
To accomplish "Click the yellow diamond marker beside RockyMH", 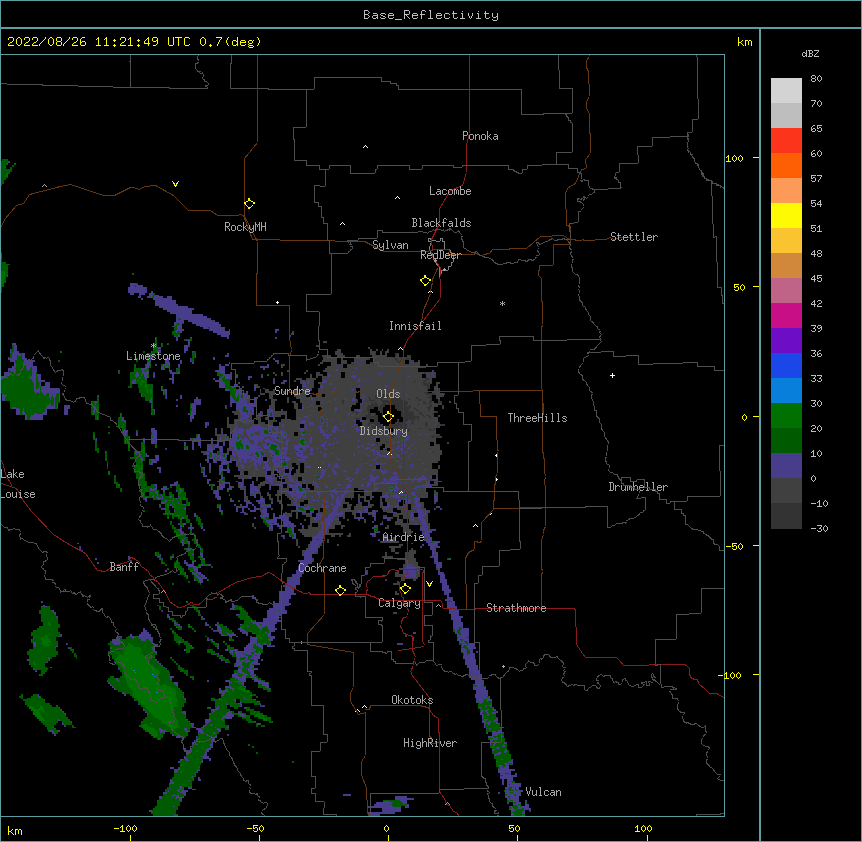I will 249,204.
